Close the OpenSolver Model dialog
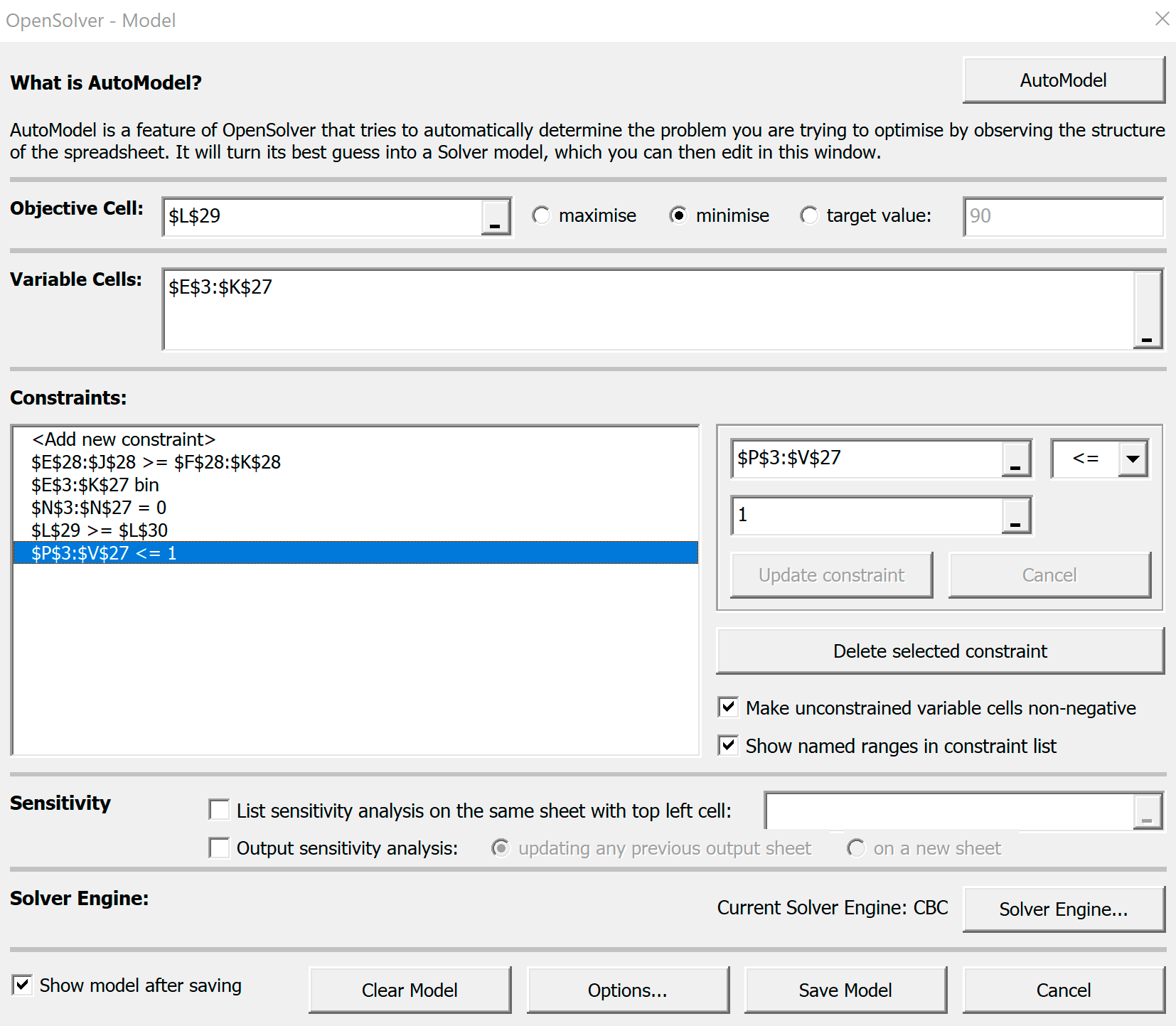Image resolution: width=1176 pixels, height=1026 pixels. pos(1162,18)
